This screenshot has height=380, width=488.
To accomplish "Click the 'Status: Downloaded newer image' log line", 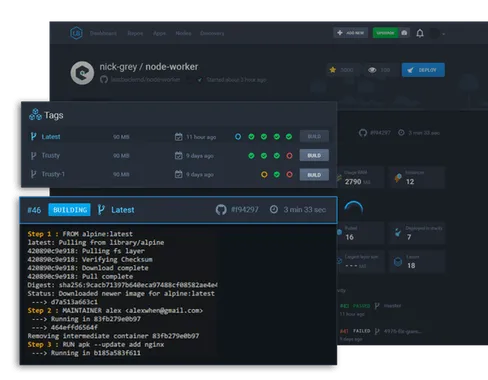I will click(x=121, y=293).
